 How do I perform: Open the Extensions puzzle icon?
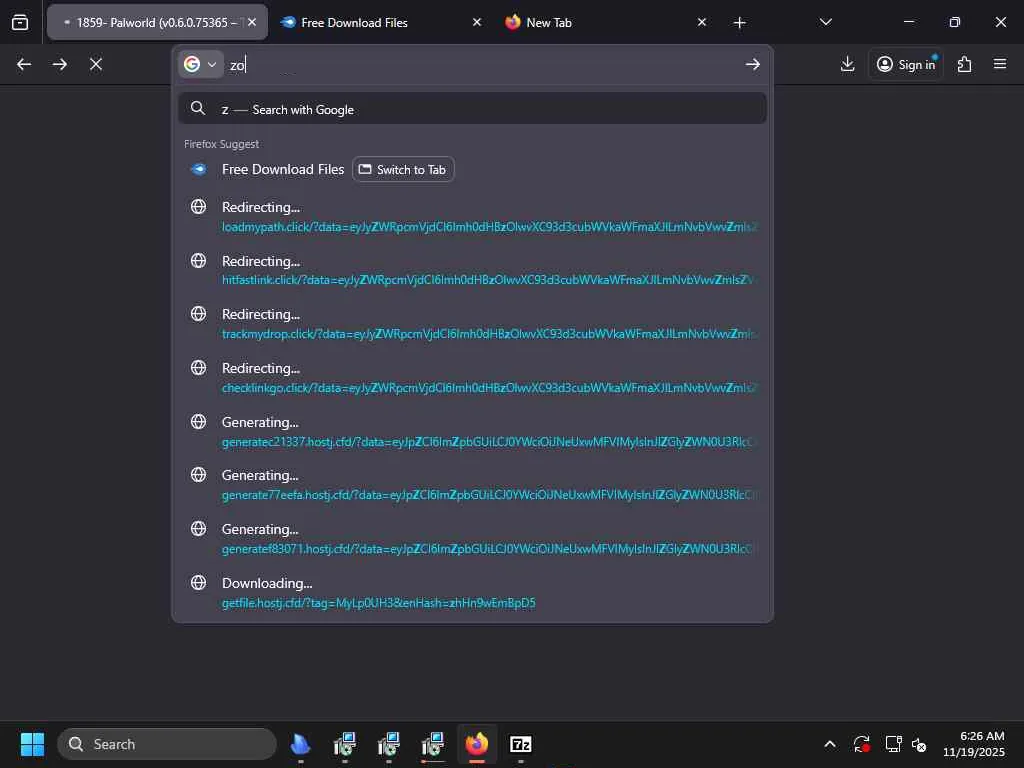tap(965, 64)
